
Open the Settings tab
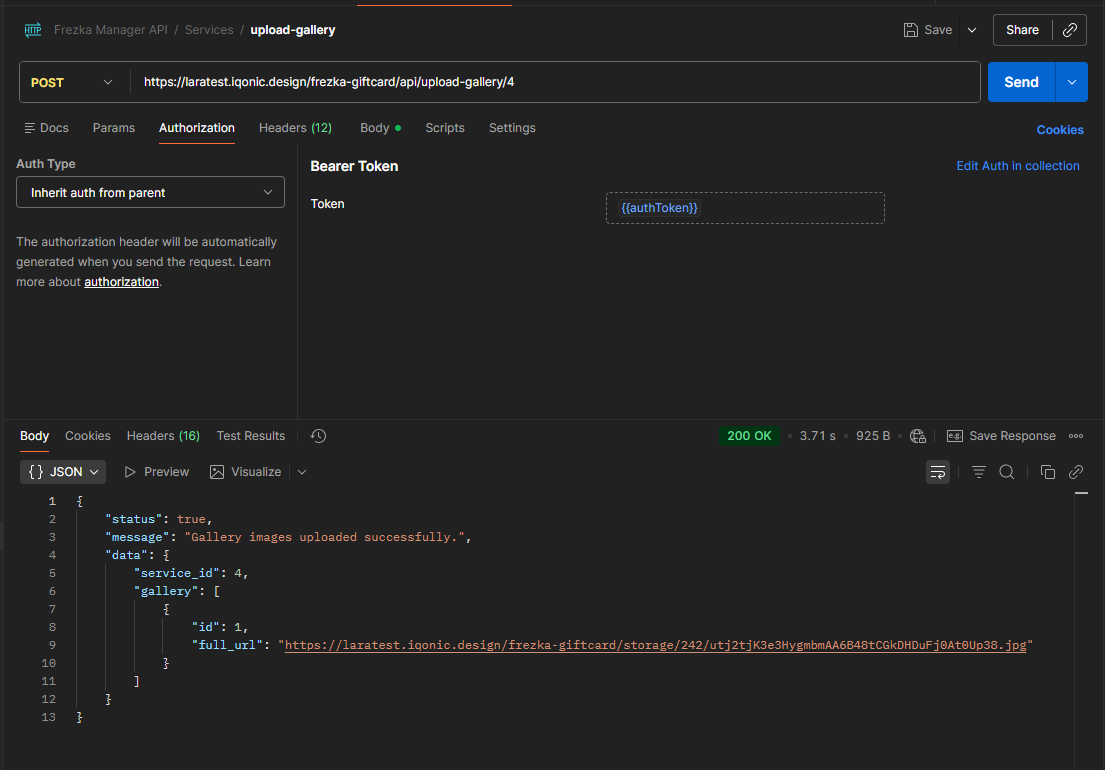[512, 128]
